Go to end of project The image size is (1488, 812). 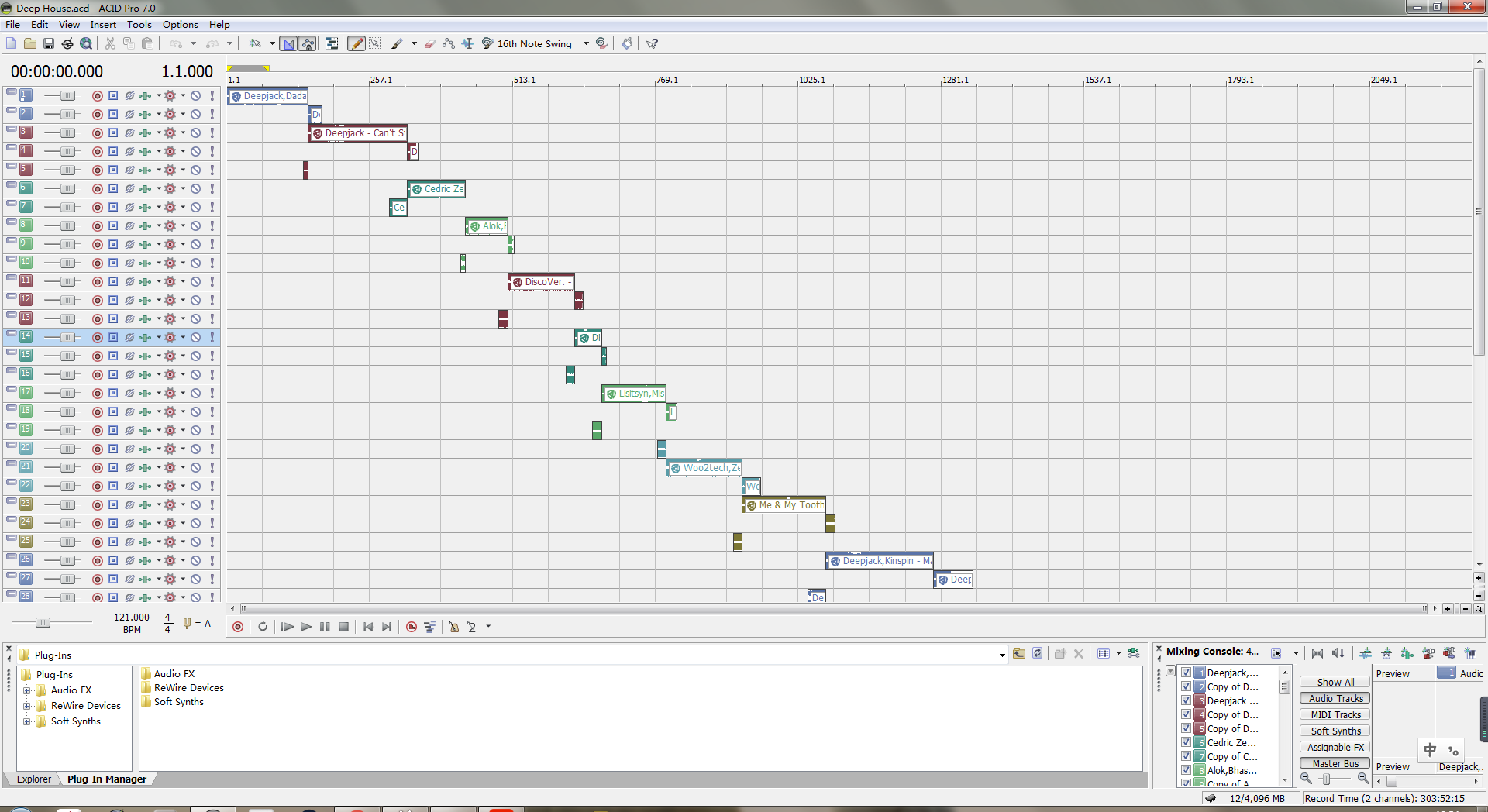[x=387, y=627]
